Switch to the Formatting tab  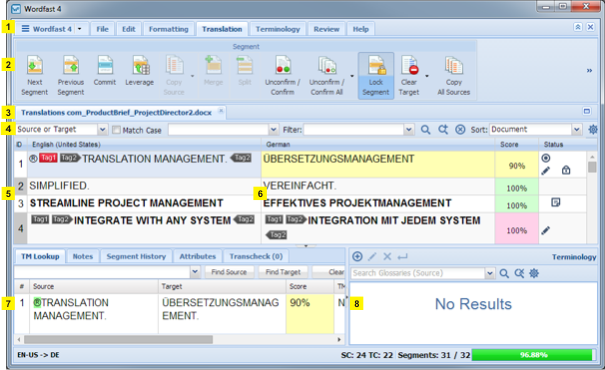(169, 29)
